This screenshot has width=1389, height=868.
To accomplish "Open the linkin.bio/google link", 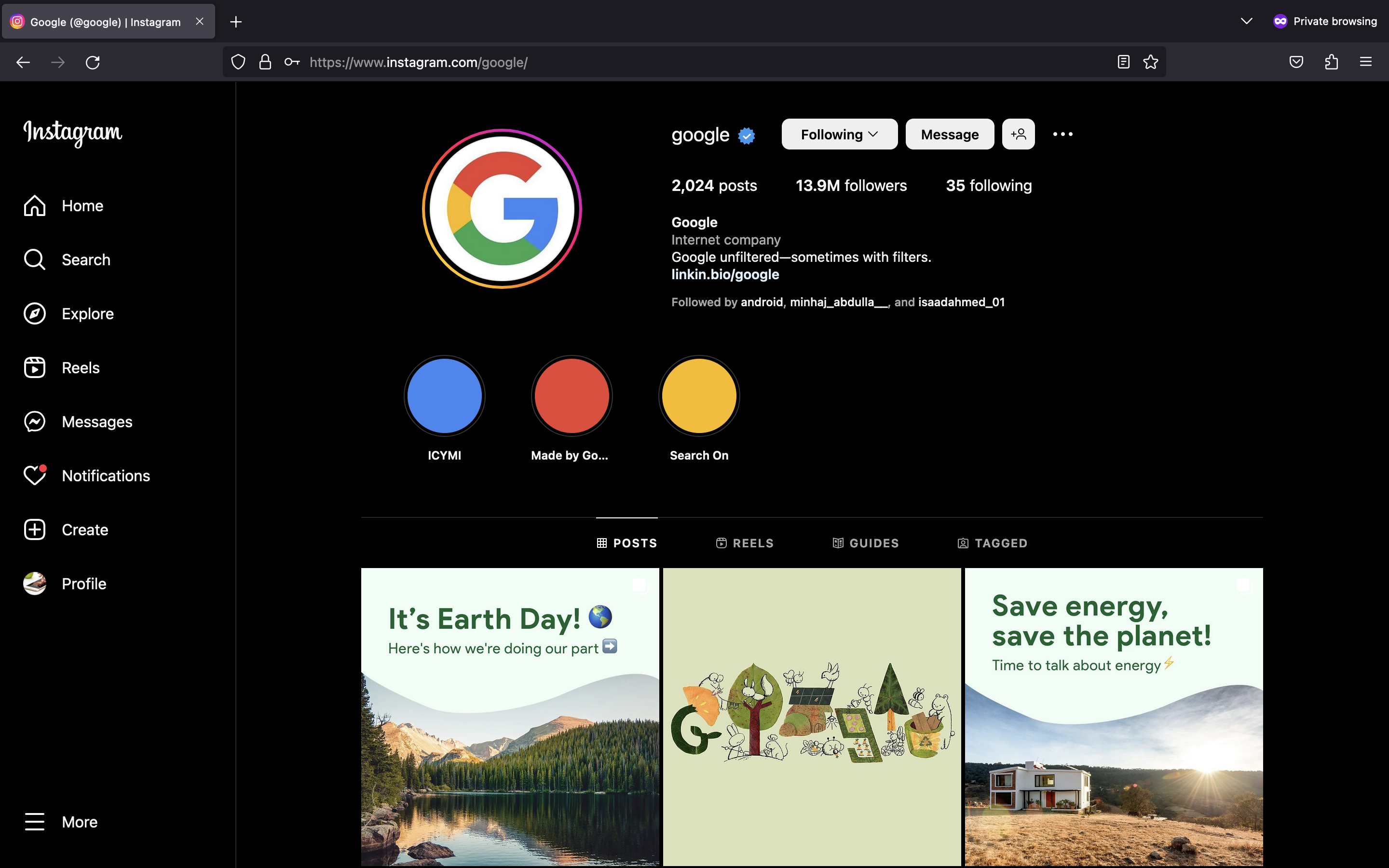I will click(725, 274).
